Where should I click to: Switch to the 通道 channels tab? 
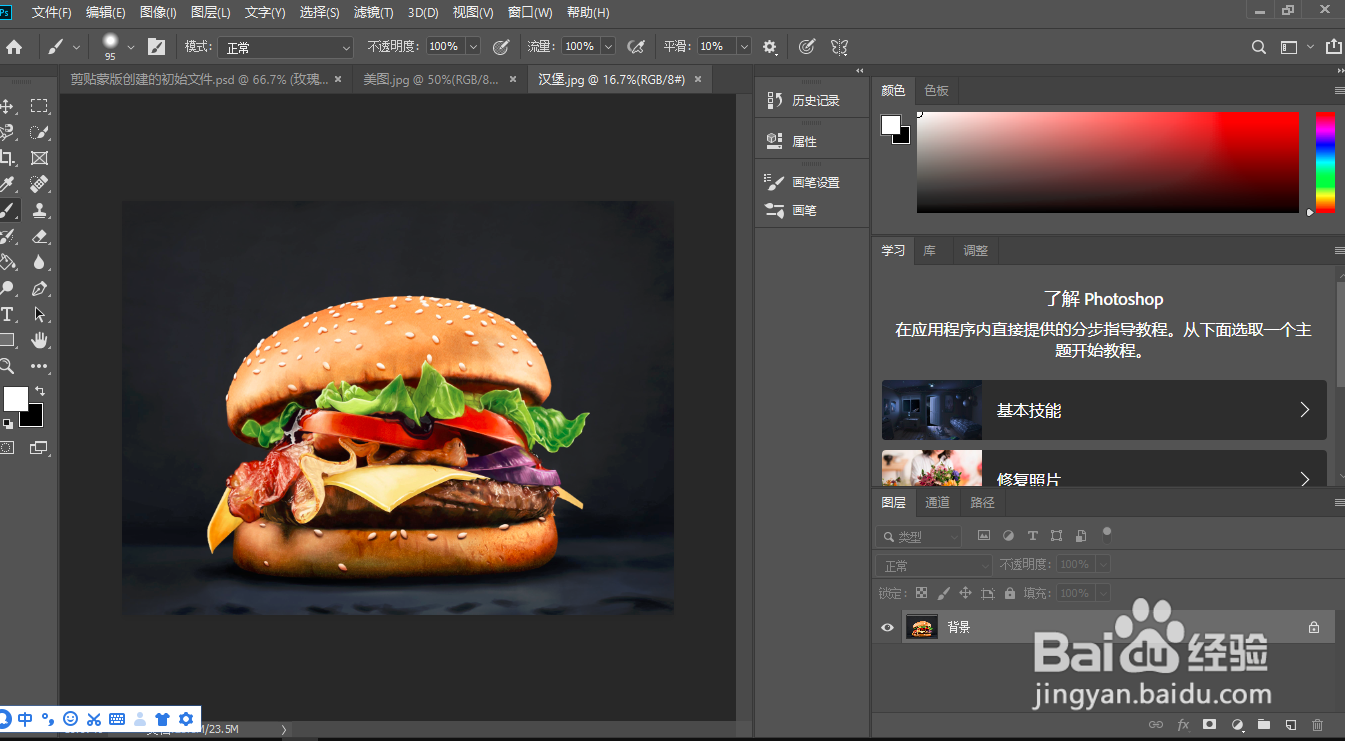[x=937, y=503]
